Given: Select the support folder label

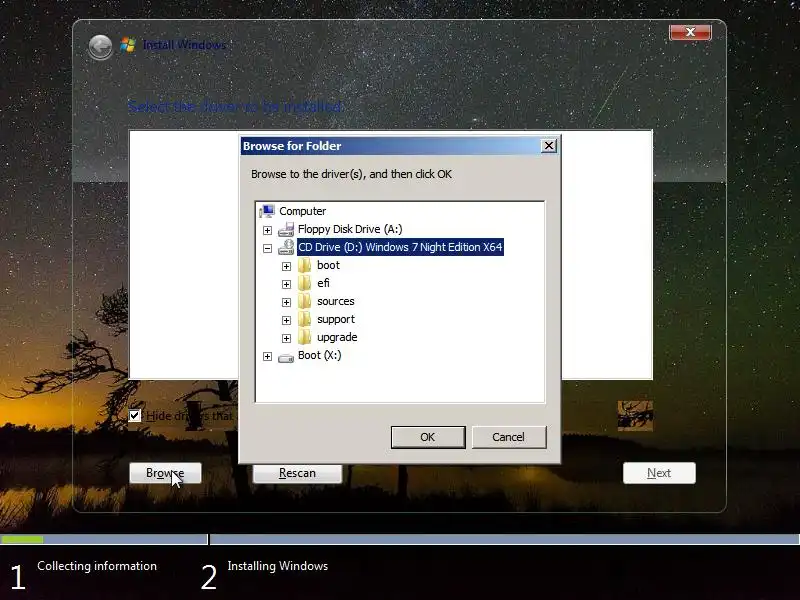Looking at the screenshot, I should [x=336, y=319].
